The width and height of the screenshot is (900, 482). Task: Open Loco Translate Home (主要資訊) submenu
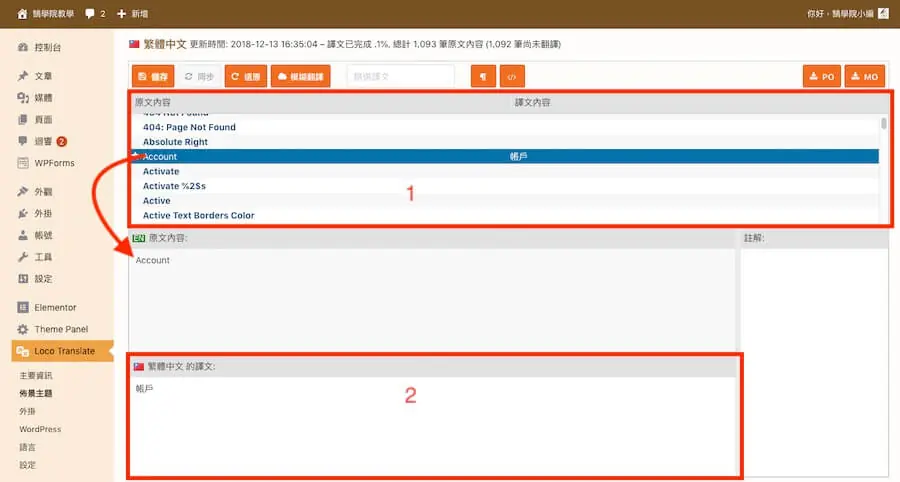[x=36, y=375]
